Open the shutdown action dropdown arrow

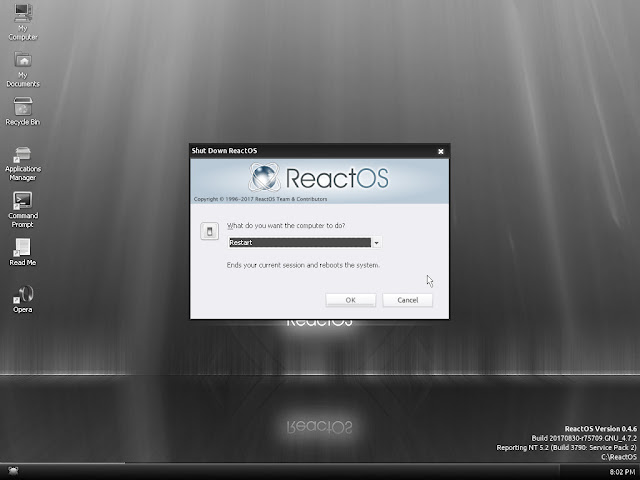pos(376,243)
